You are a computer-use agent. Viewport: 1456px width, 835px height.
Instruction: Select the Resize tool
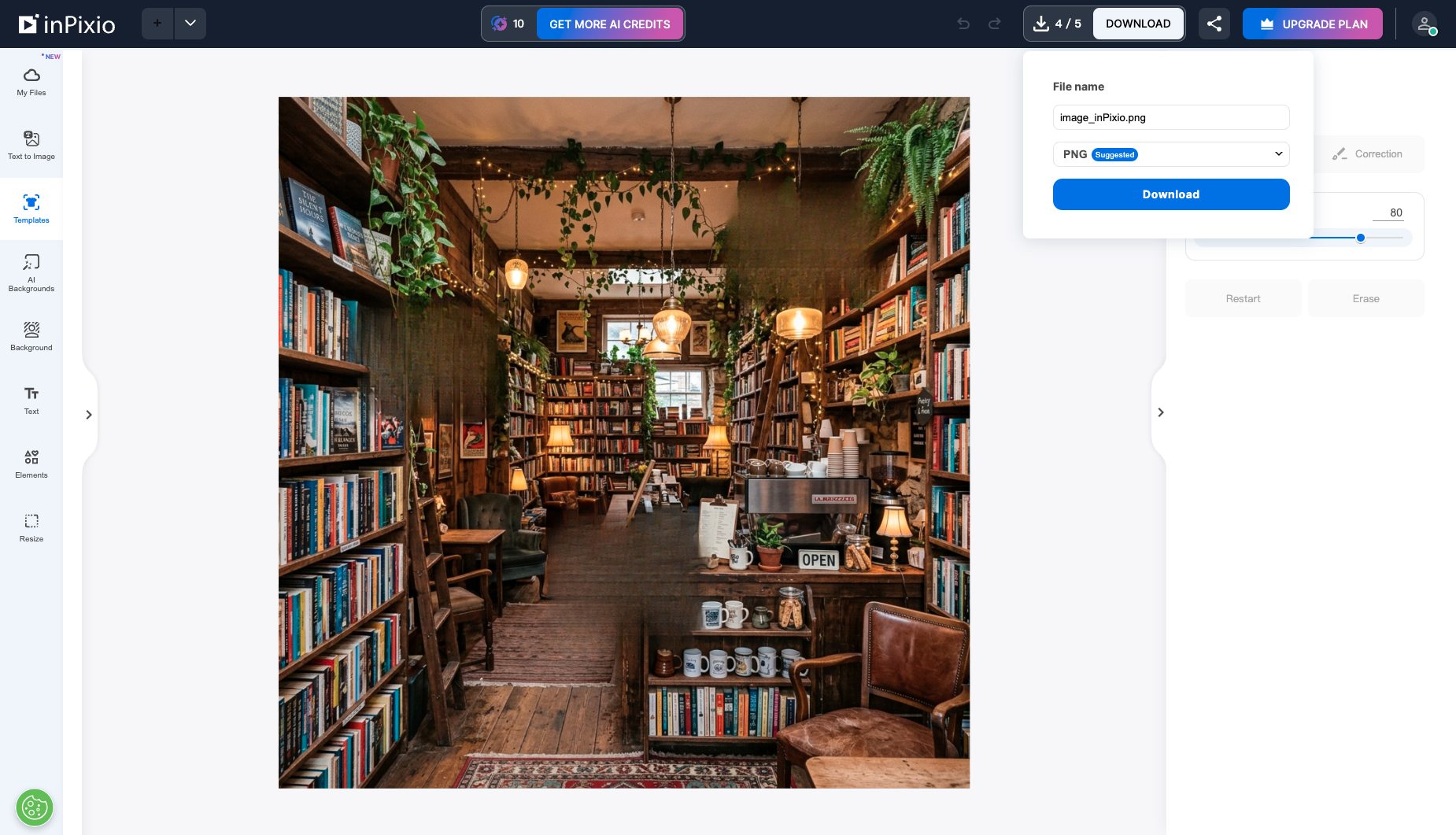(31, 527)
